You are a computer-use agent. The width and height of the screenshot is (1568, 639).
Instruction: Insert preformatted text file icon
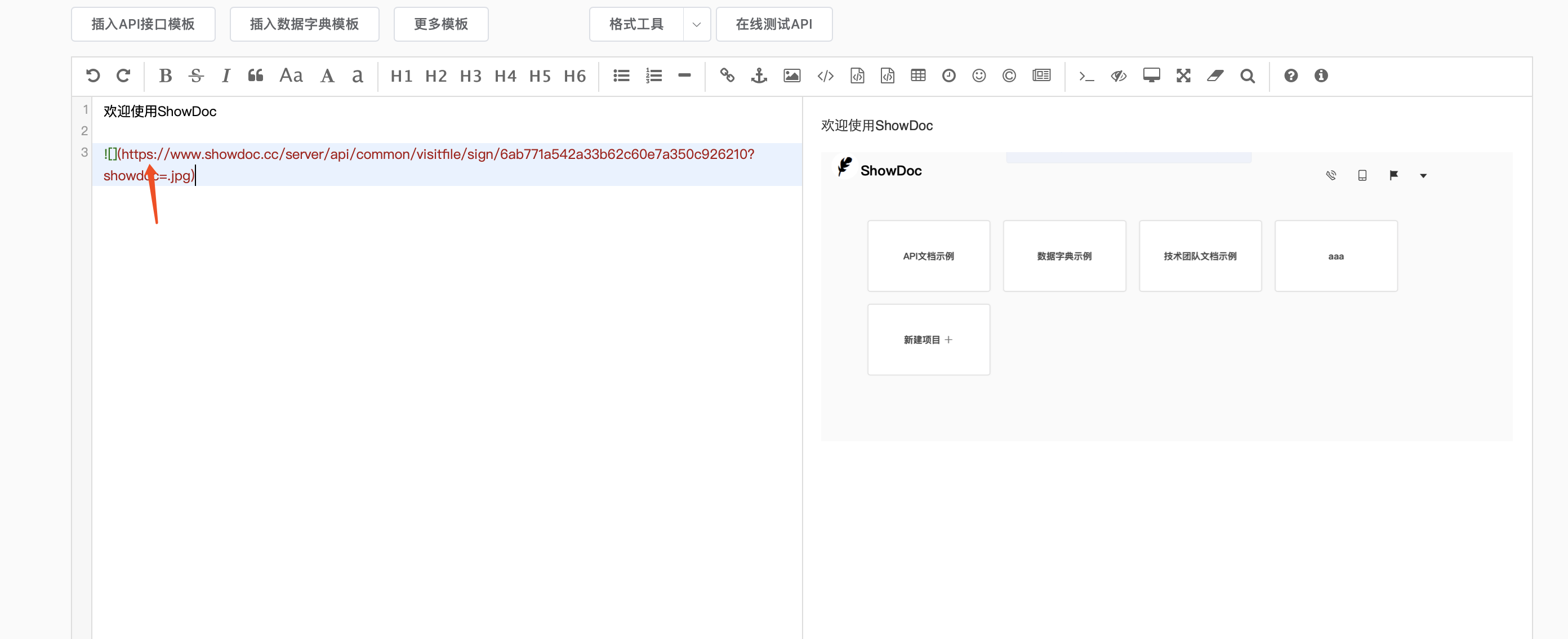[858, 76]
